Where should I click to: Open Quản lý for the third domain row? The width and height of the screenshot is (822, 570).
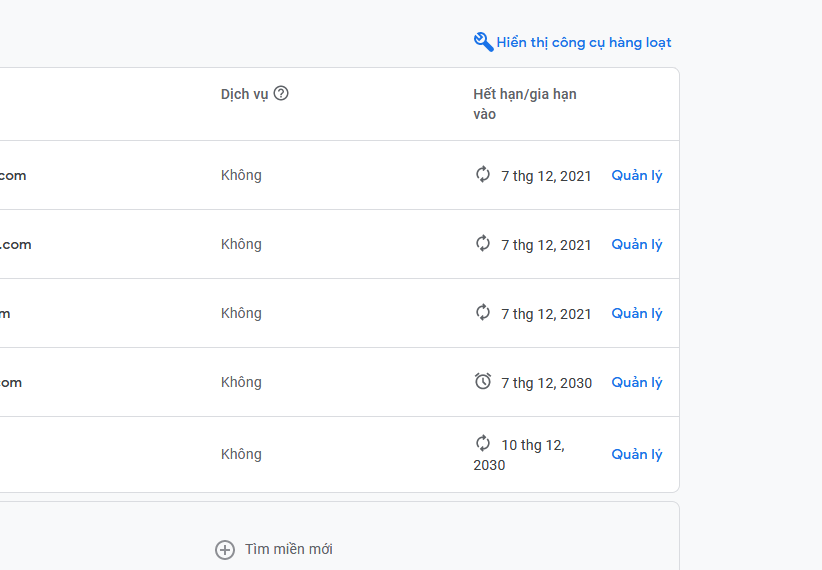637,314
